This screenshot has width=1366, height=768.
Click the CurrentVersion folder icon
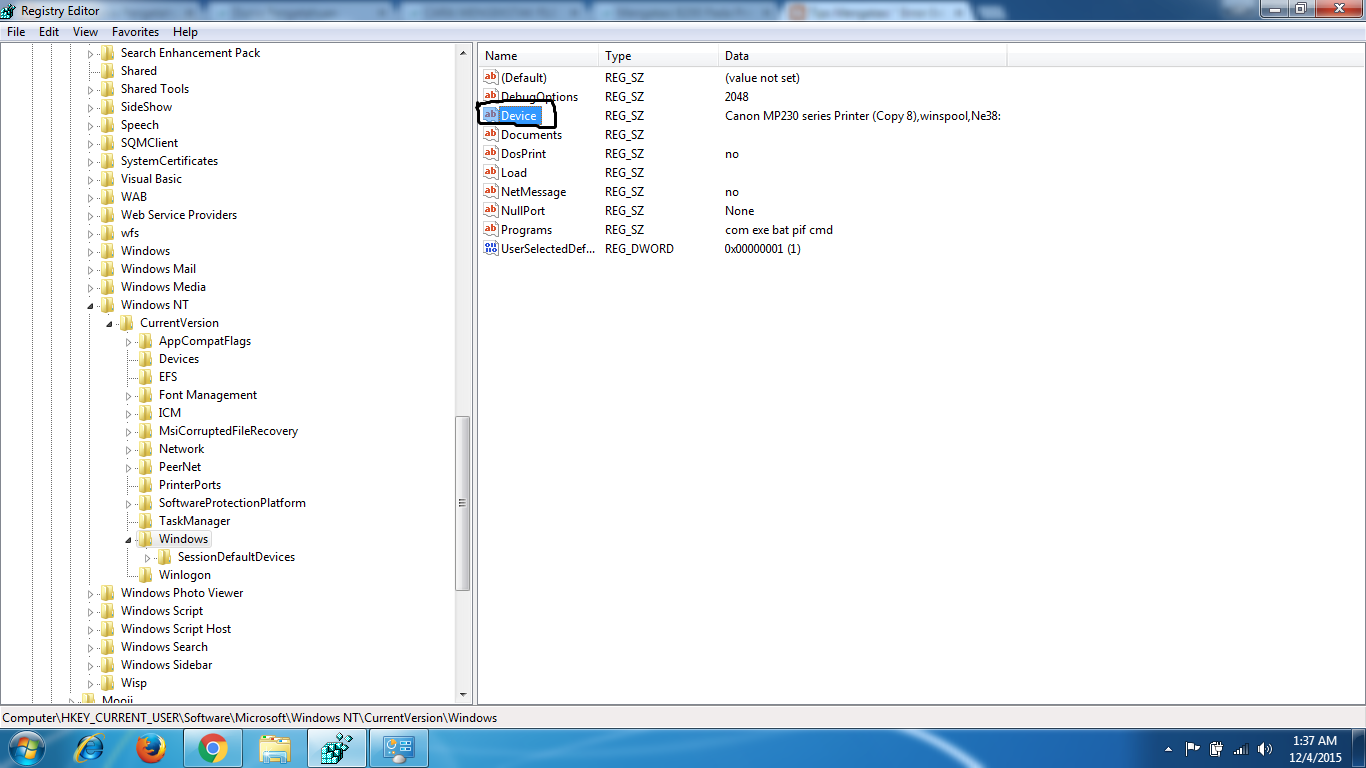point(126,323)
